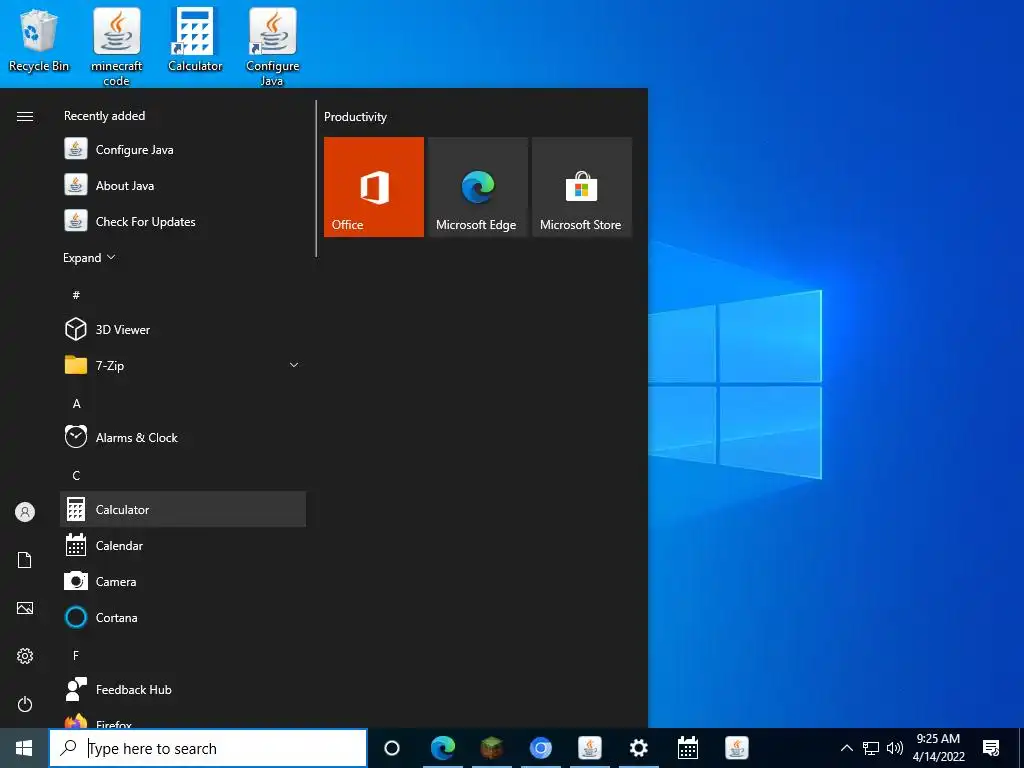Open the clock showing 9:25 AM
The width and height of the screenshot is (1024, 768).
(938, 748)
